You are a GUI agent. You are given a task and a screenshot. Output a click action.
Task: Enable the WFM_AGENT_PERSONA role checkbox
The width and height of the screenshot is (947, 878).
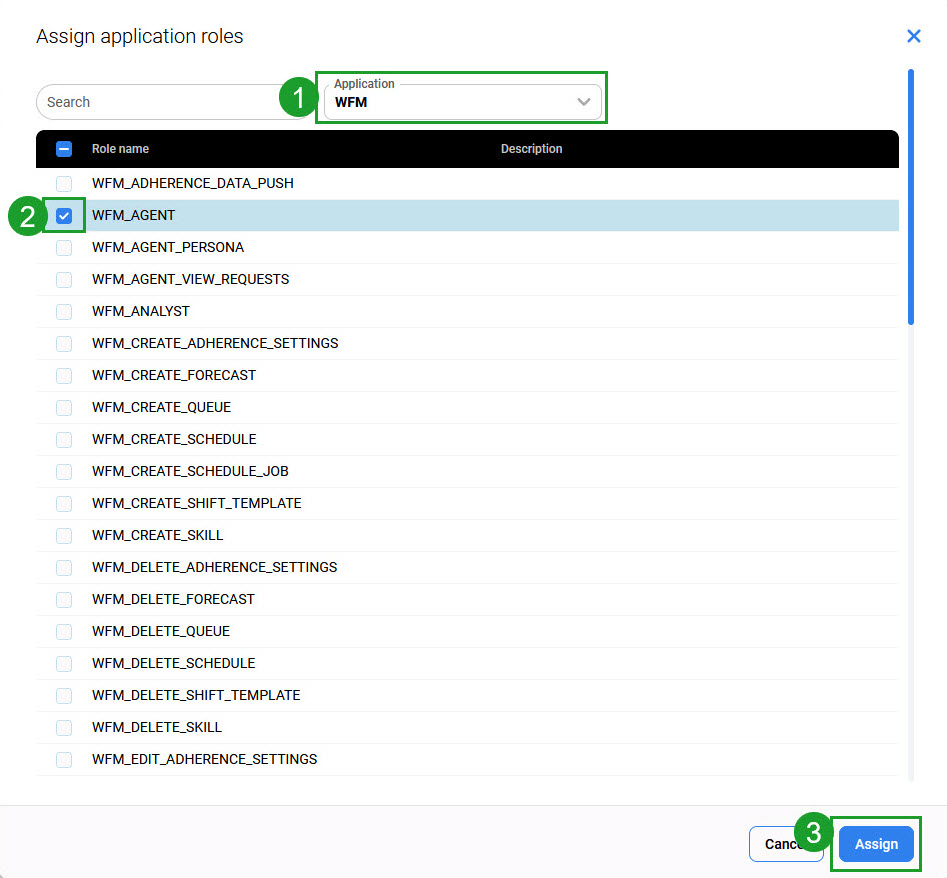[64, 248]
